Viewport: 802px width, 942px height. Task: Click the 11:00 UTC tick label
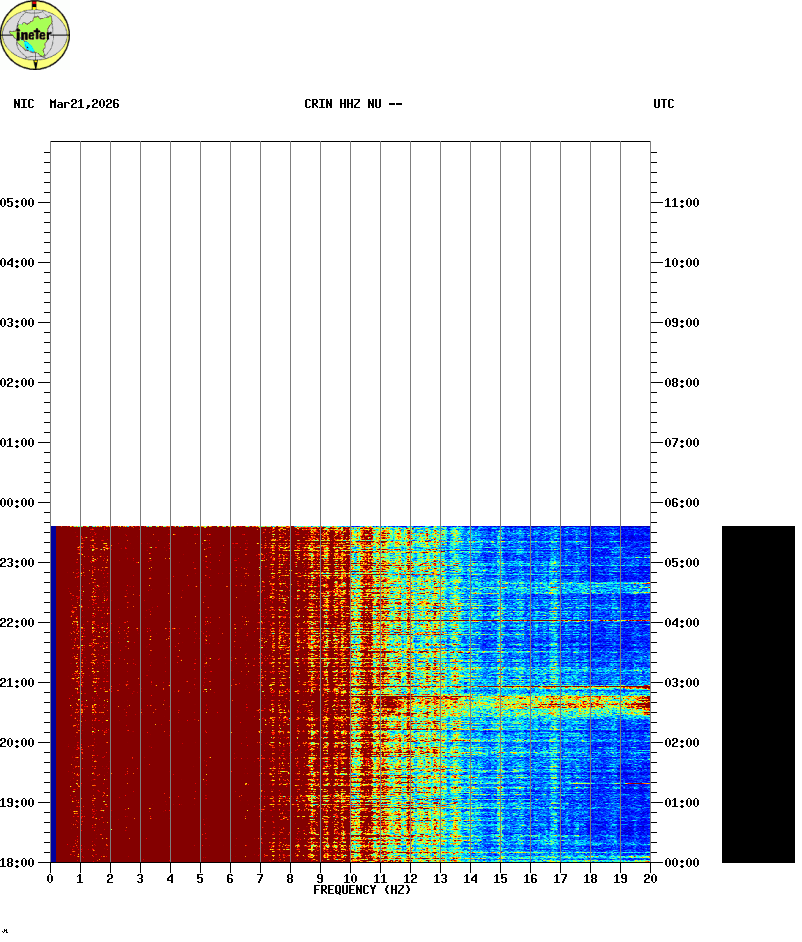[x=681, y=203]
